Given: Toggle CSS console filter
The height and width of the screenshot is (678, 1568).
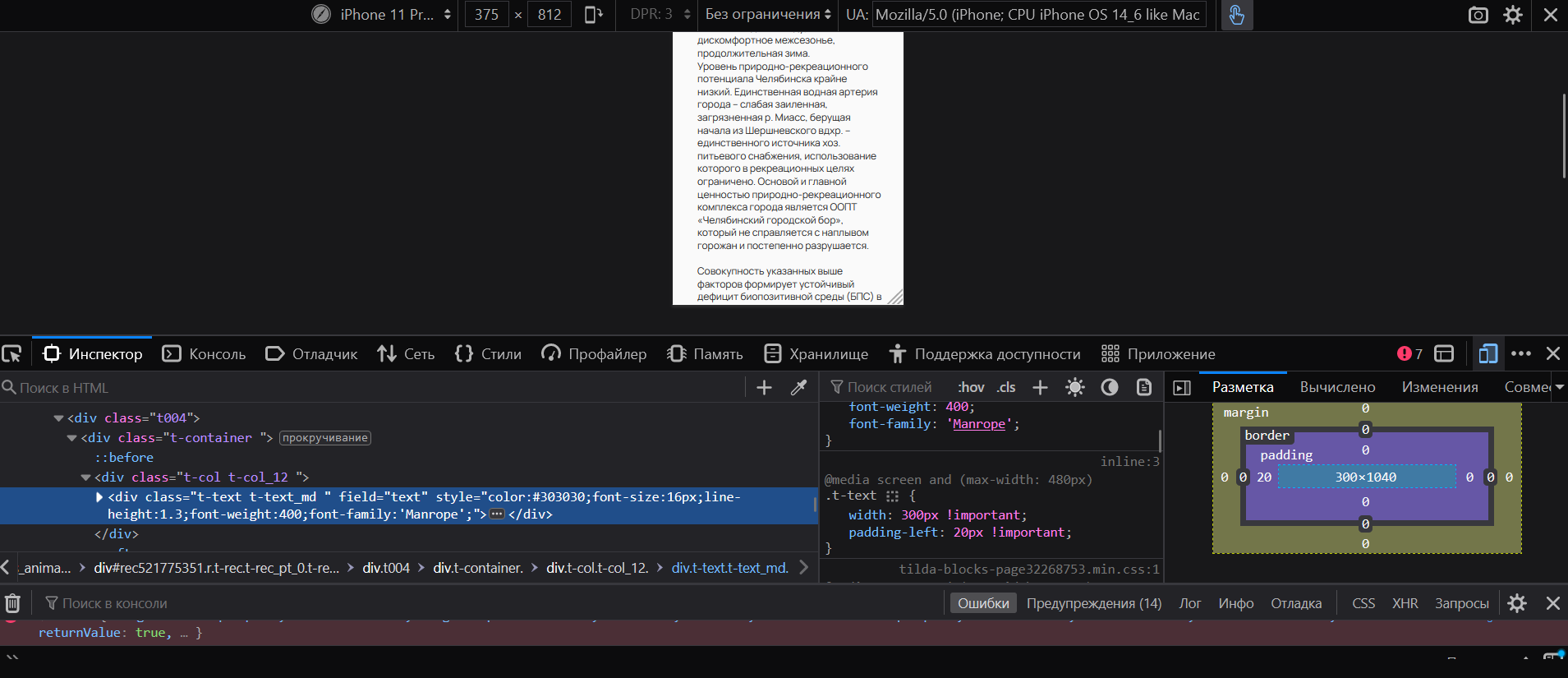Looking at the screenshot, I should coord(1363,603).
